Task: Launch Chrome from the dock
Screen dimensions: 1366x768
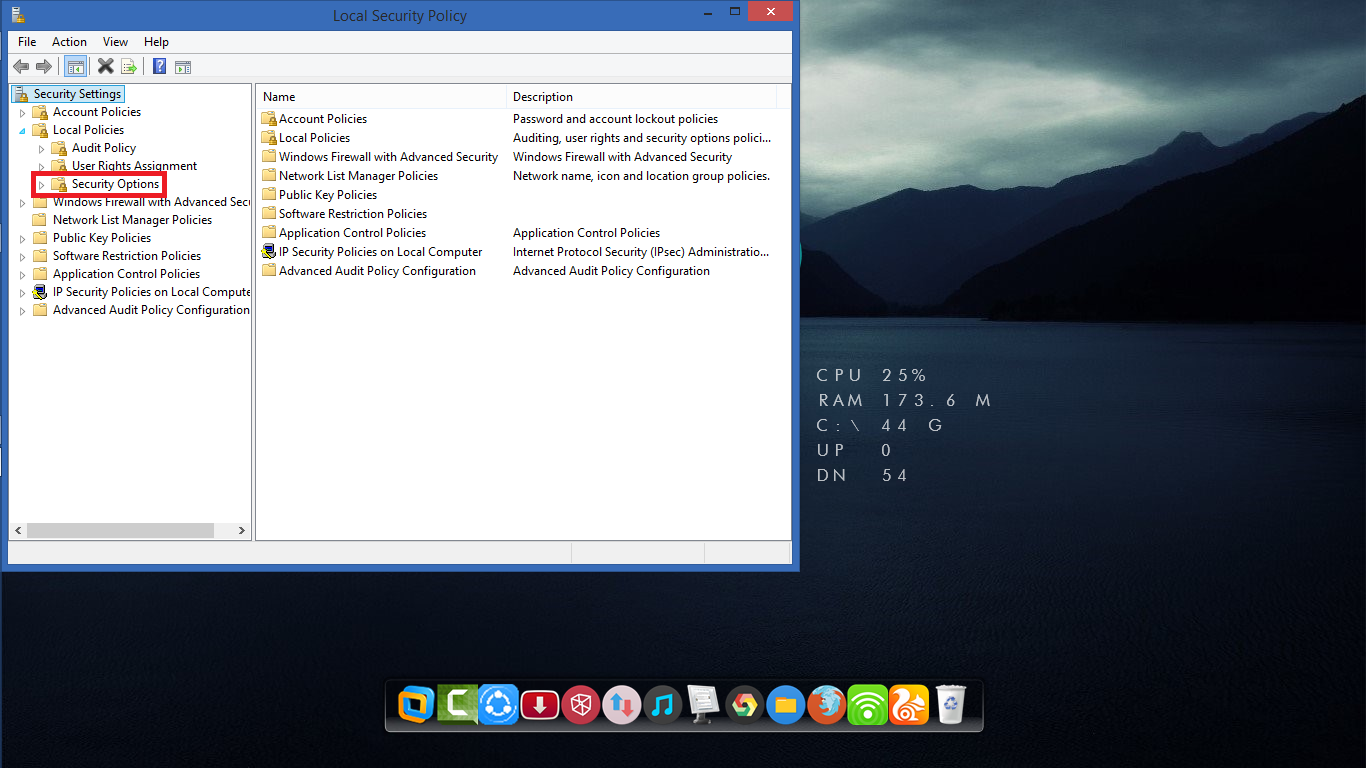Action: click(744, 705)
